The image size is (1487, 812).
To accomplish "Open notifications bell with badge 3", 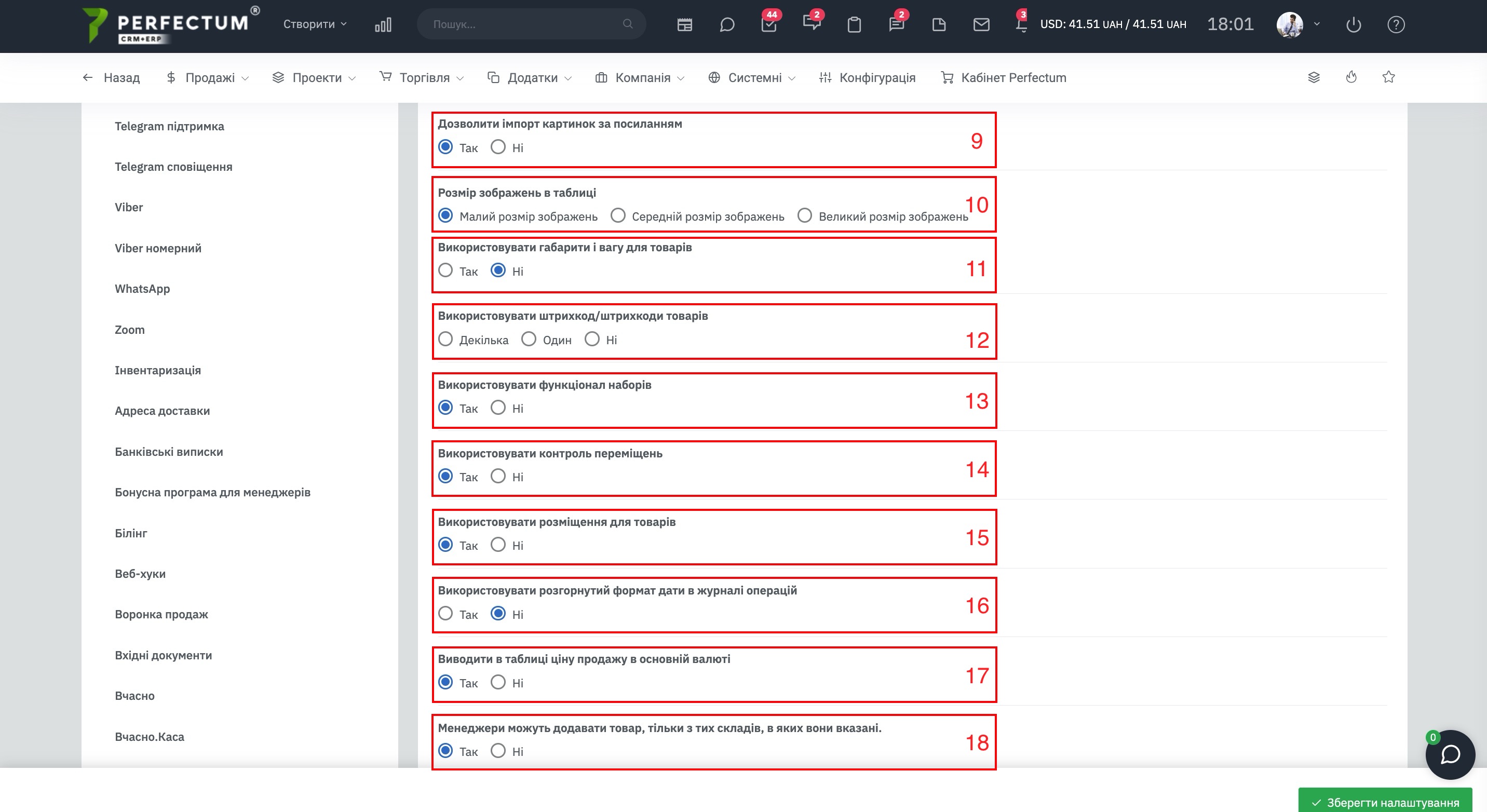I will point(1021,23).
